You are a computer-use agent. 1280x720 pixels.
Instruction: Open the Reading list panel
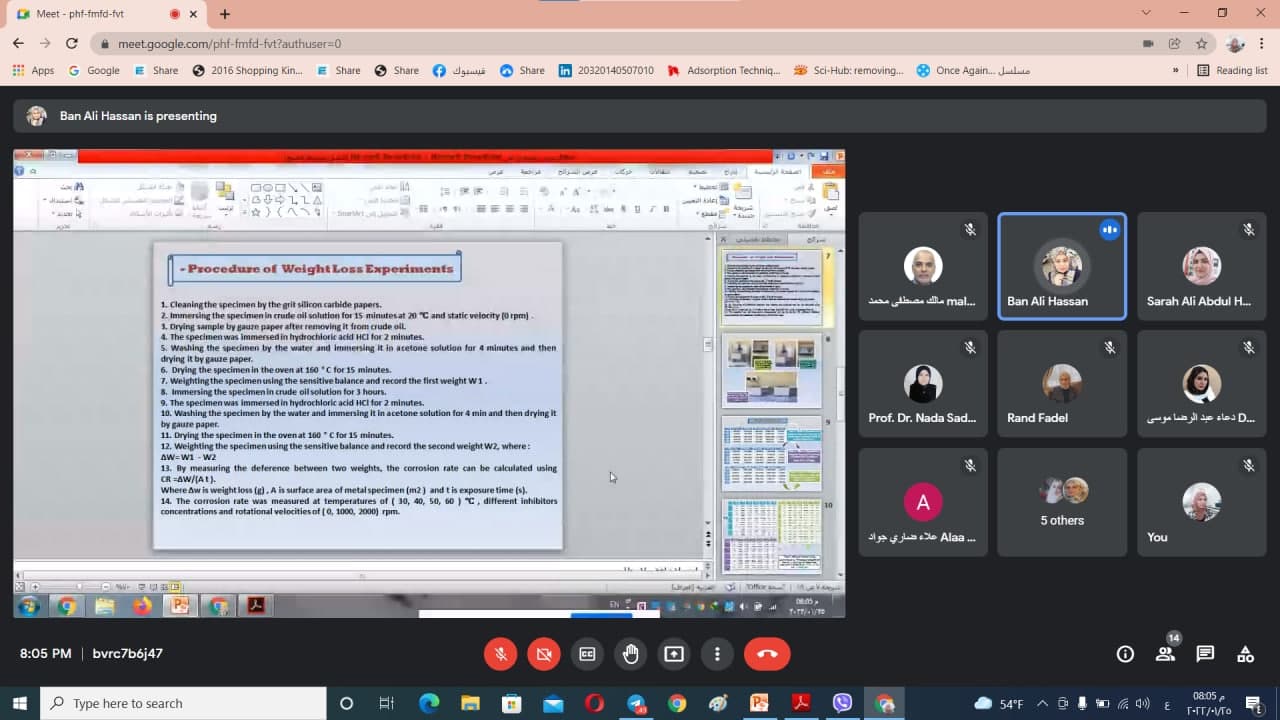click(1232, 71)
